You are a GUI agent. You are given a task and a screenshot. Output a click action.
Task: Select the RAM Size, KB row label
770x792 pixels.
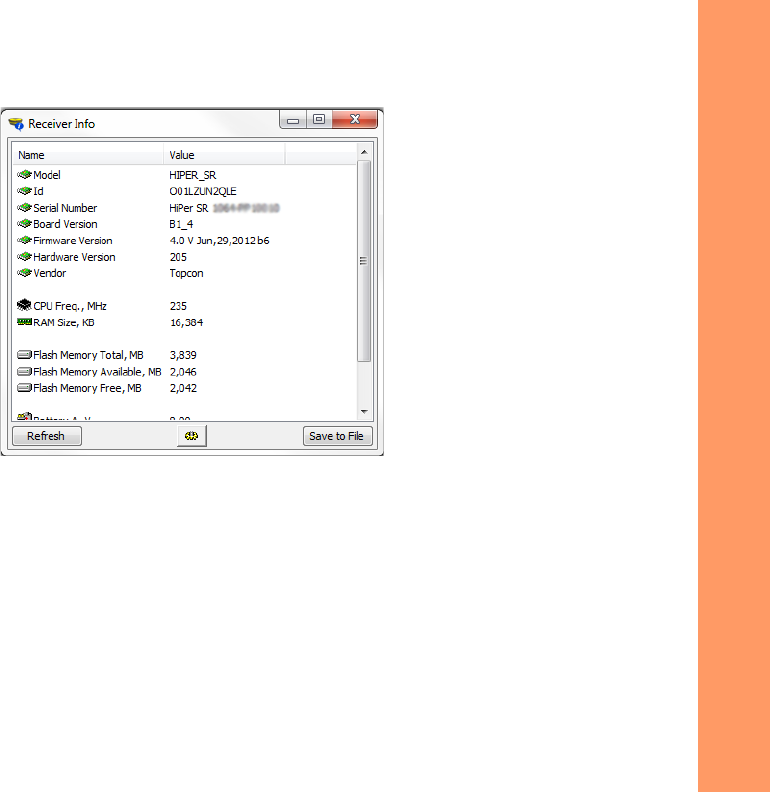pos(64,322)
